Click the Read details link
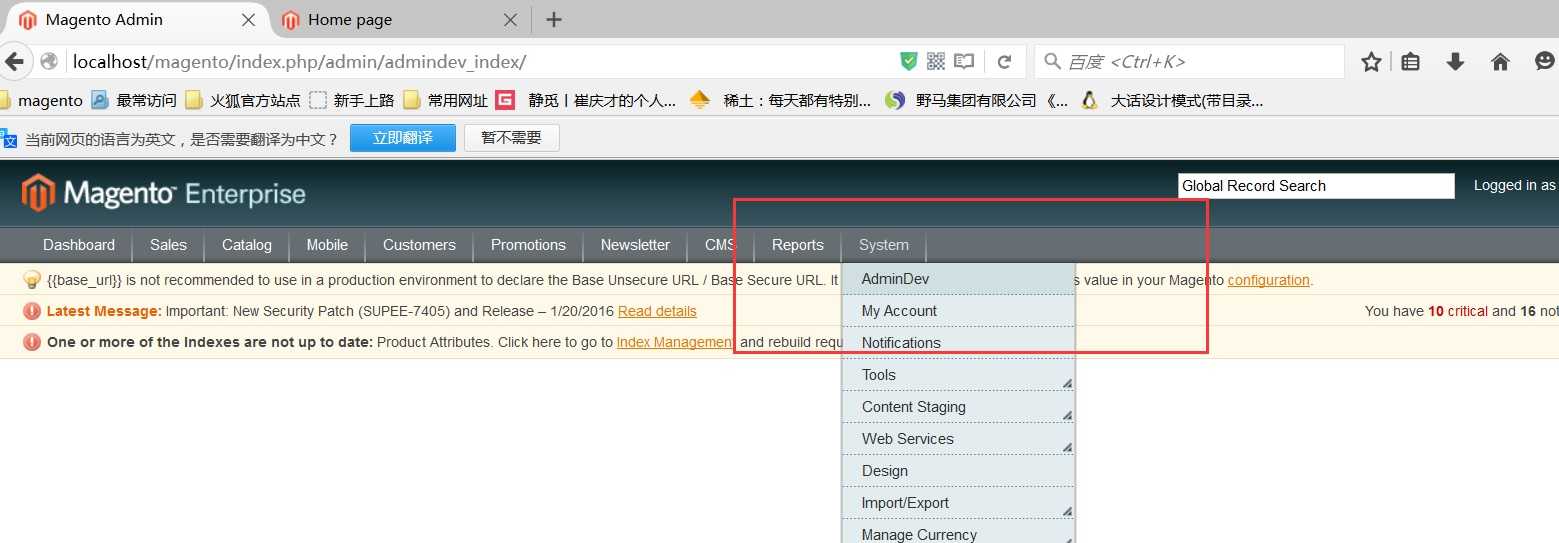Screen dimensions: 1559x543 click(657, 311)
